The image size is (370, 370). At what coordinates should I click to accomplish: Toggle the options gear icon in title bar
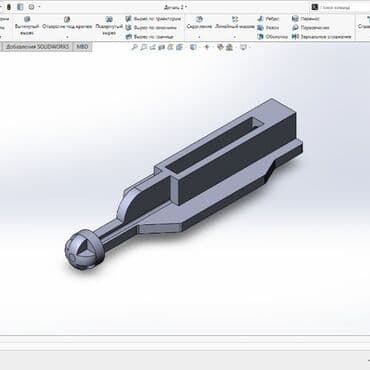31,7
